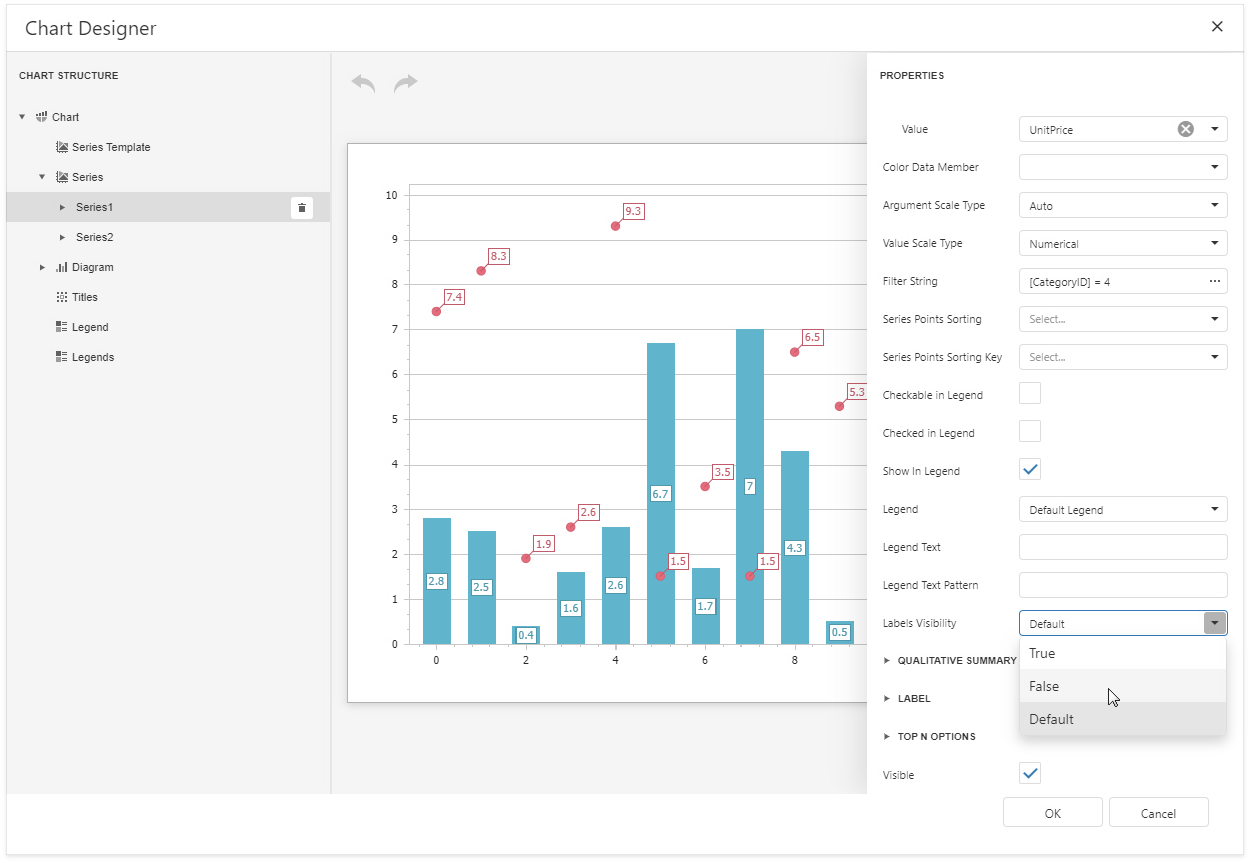Click the undo arrow above the chart preview
Screen dimensions: 1250x863
point(362,83)
